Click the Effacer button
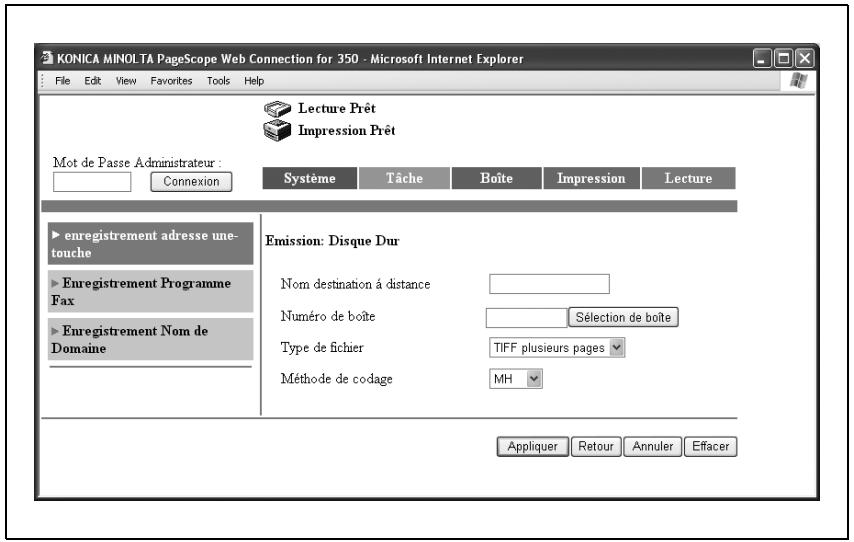854x542 pixels. click(x=710, y=447)
